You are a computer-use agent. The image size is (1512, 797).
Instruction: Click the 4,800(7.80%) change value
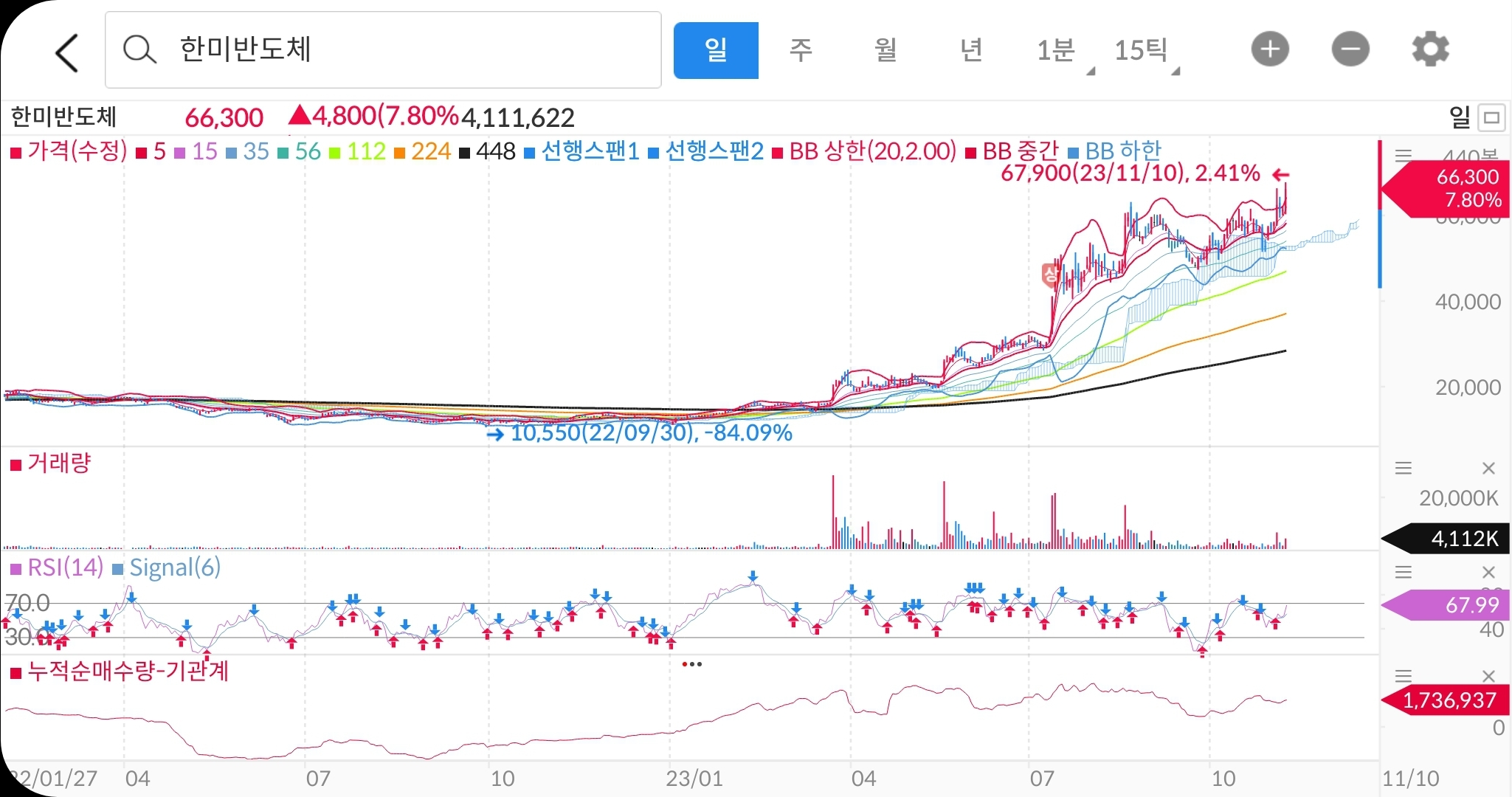(374, 117)
